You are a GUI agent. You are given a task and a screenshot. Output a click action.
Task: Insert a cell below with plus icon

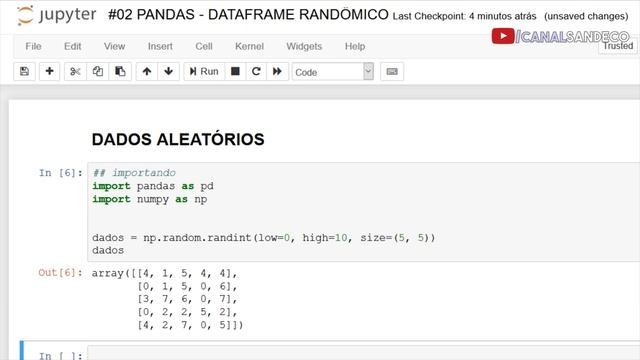point(49,71)
